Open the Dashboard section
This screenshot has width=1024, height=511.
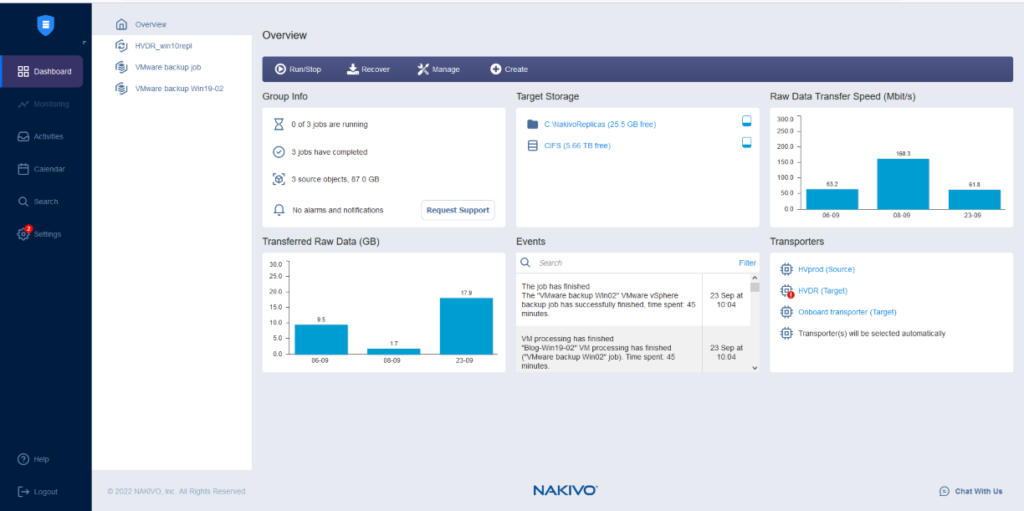[42, 71]
